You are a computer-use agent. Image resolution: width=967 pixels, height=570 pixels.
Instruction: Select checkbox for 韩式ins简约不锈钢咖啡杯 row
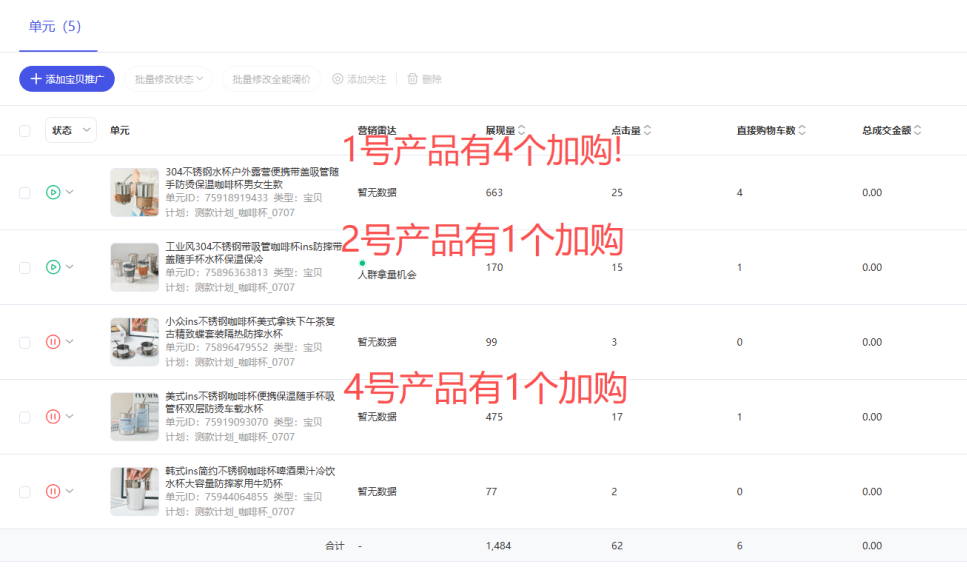(x=25, y=491)
